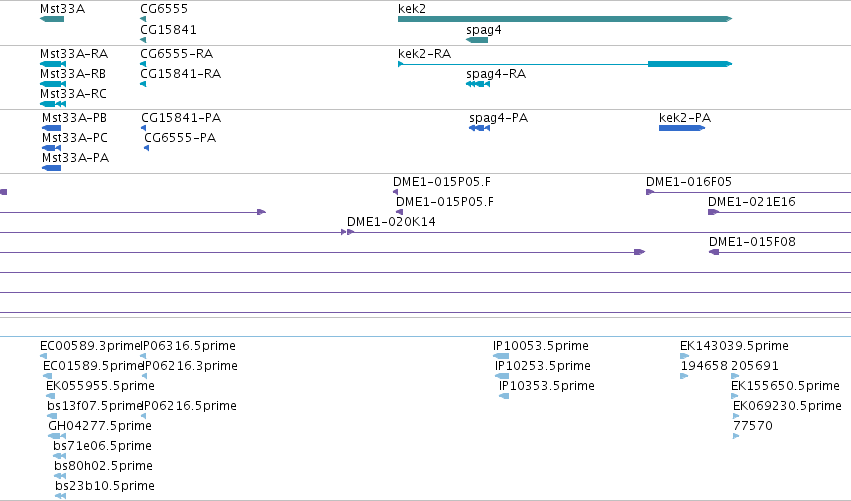Viewport: 851px width, 501px height.
Task: Select the EK143039.5prime EST label
Action: (734, 346)
